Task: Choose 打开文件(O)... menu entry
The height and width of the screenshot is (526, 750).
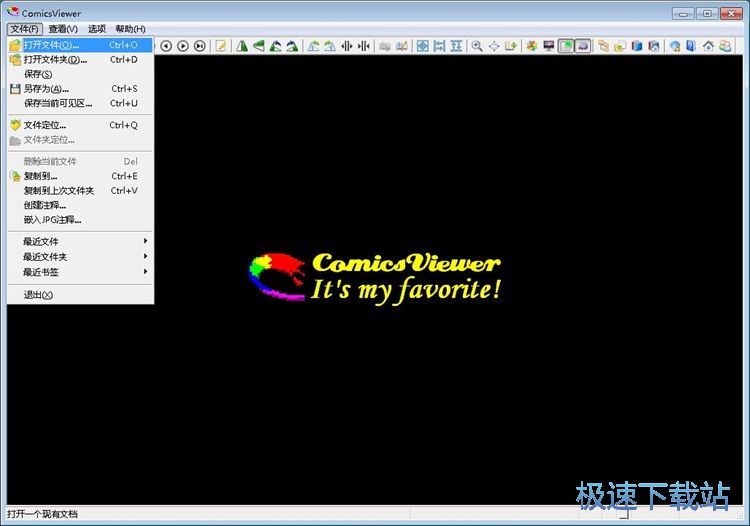Action: (x=80, y=45)
